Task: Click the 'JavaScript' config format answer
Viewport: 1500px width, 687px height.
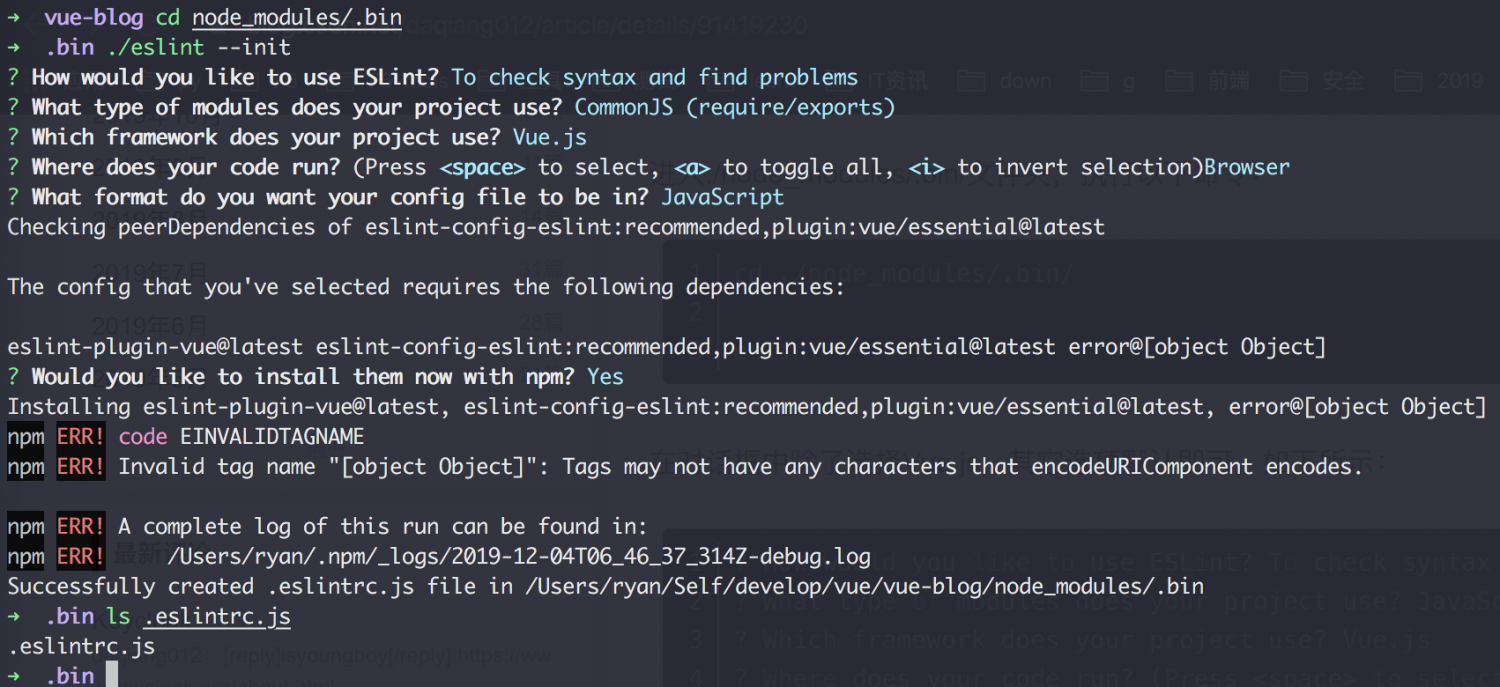Action: coord(723,198)
